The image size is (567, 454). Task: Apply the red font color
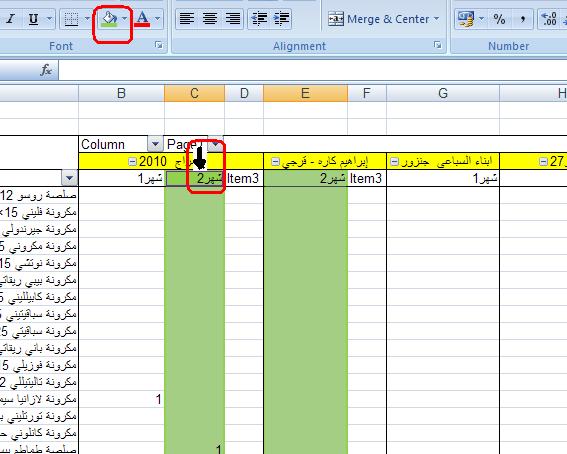pyautogui.click(x=142, y=19)
